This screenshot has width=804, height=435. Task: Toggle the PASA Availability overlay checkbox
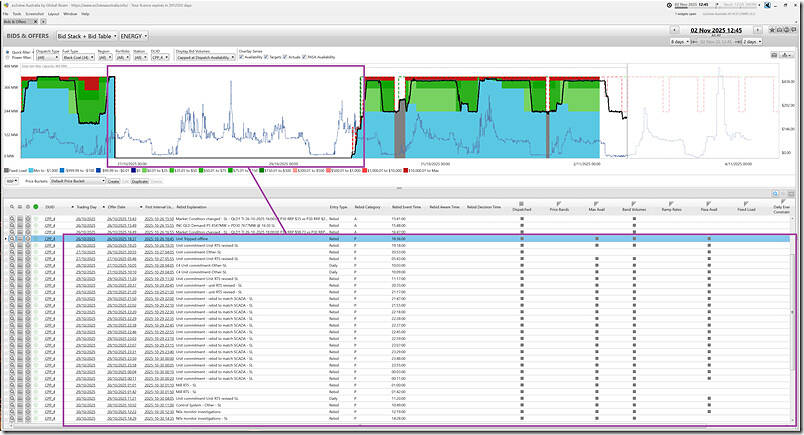(x=305, y=57)
